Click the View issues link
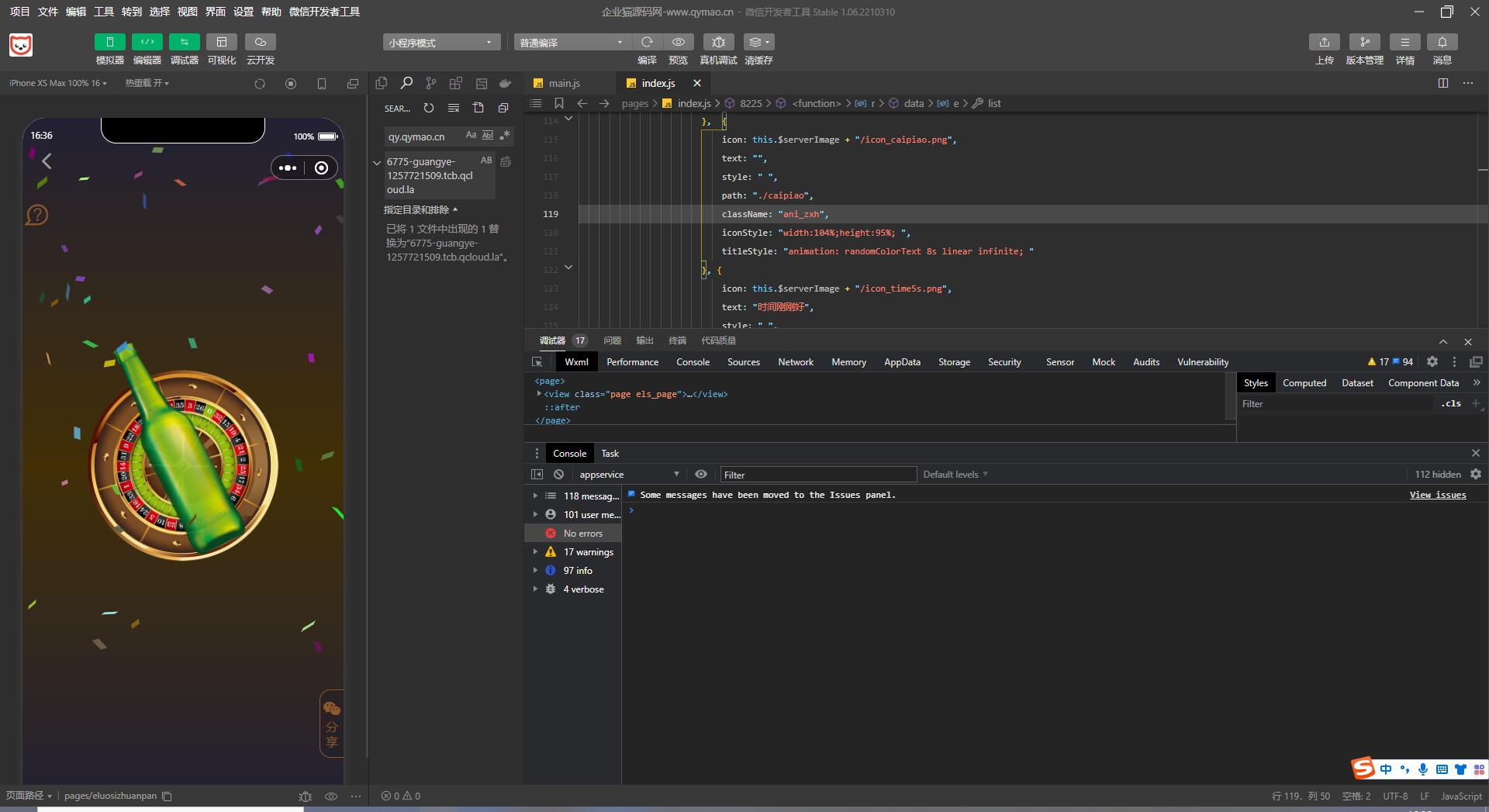1489x812 pixels. click(x=1437, y=495)
